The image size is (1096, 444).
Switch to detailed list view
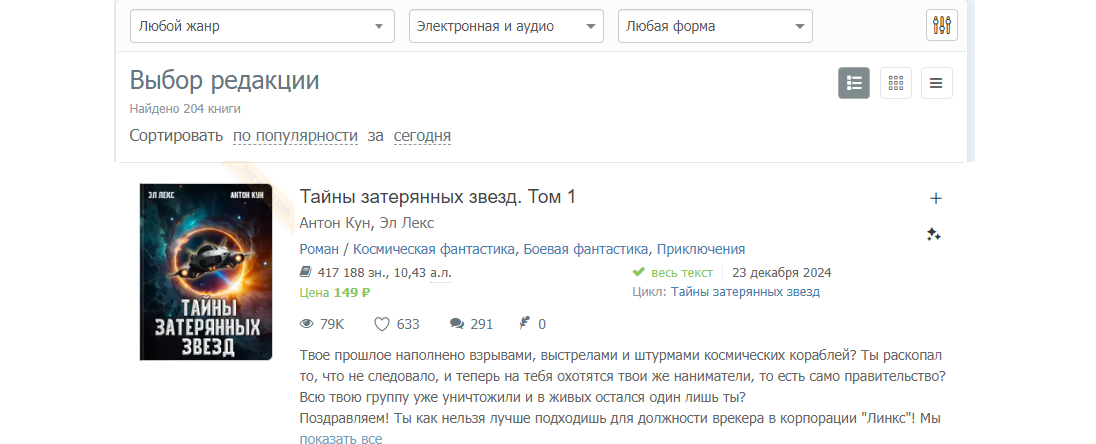click(853, 83)
